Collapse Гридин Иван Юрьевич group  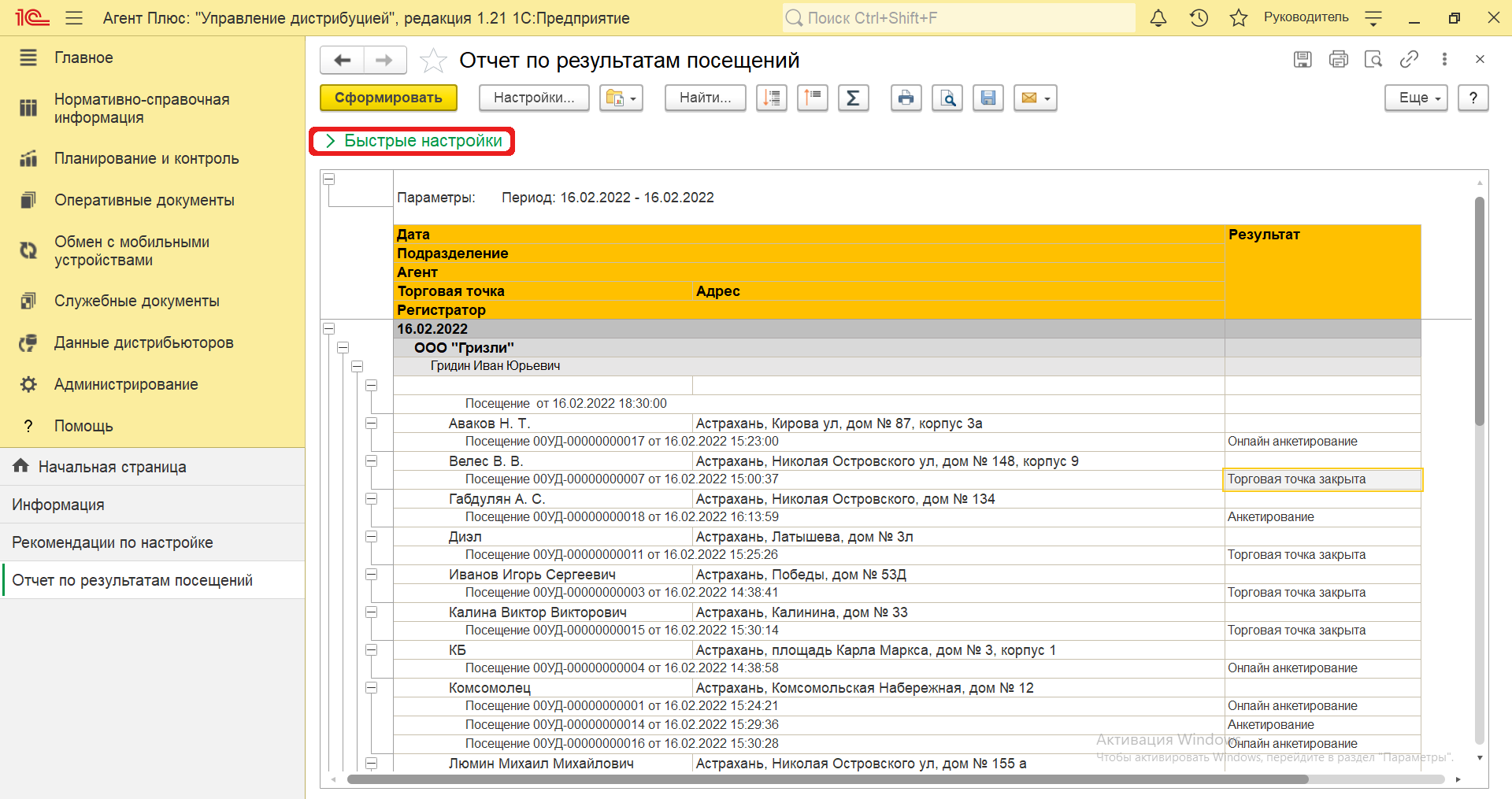tap(358, 366)
